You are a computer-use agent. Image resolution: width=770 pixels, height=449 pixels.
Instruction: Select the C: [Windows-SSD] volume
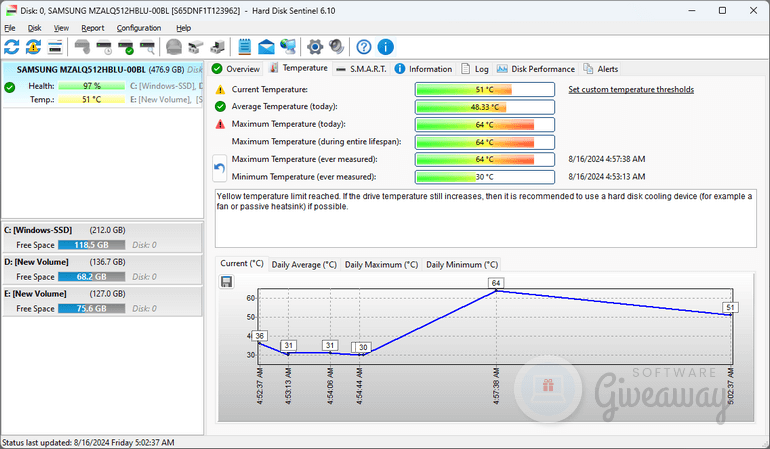tap(102, 237)
